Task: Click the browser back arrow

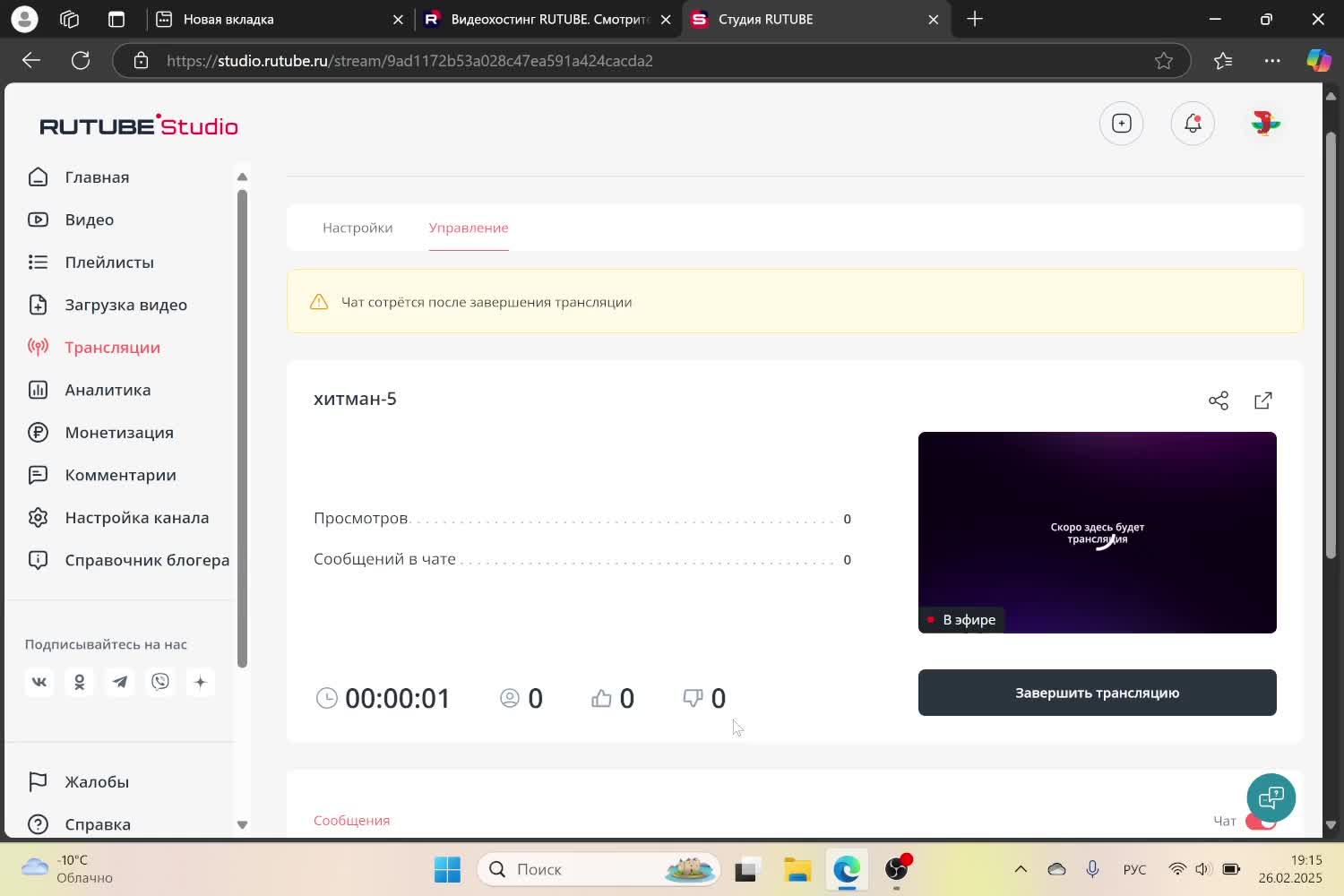Action: click(x=31, y=60)
